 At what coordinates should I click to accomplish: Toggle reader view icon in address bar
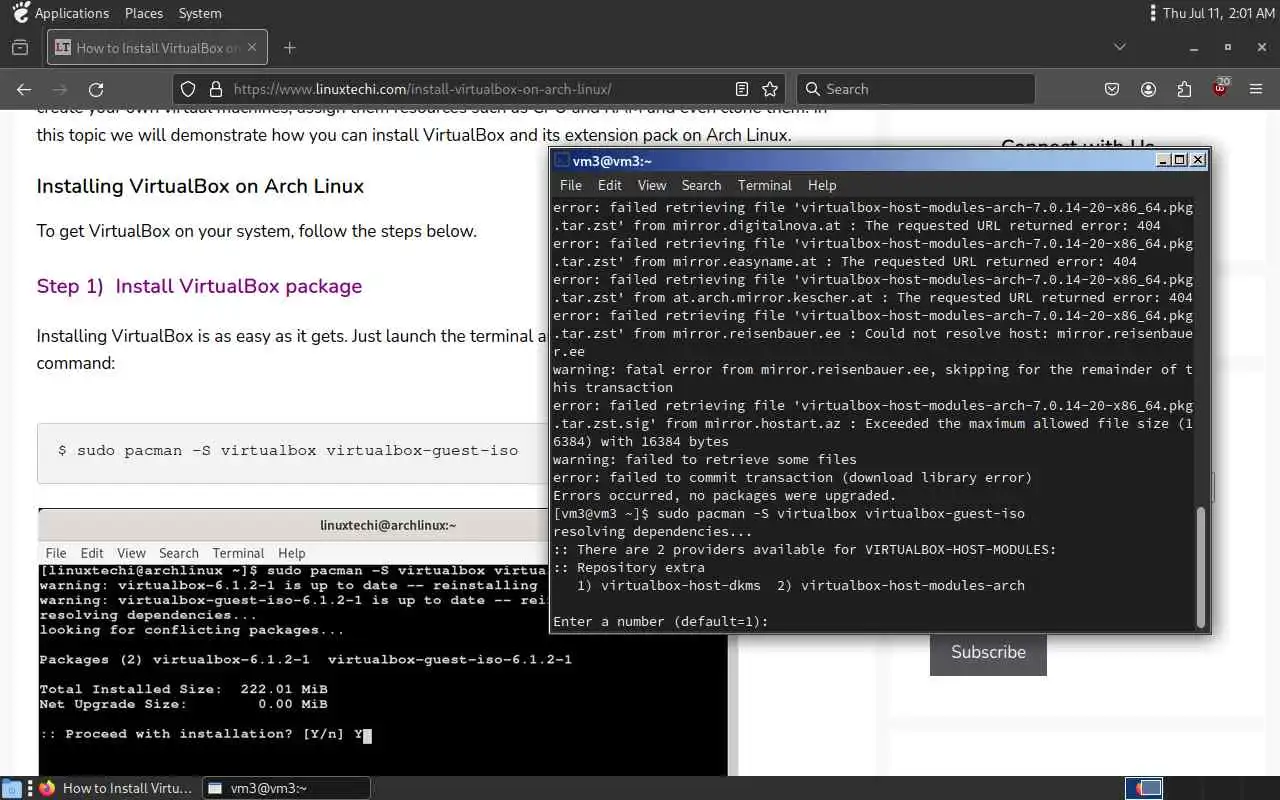point(742,89)
